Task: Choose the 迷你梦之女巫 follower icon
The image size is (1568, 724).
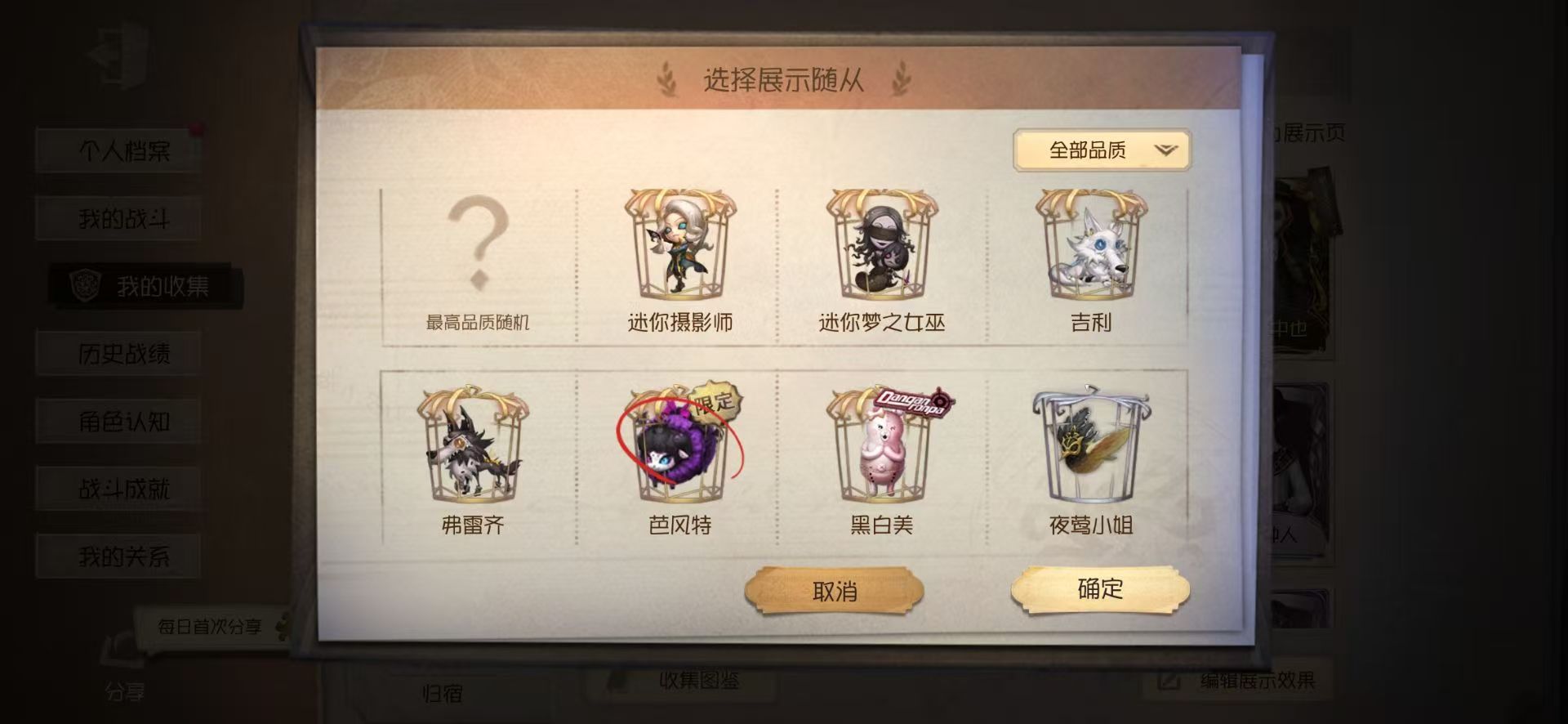Action: (x=882, y=245)
